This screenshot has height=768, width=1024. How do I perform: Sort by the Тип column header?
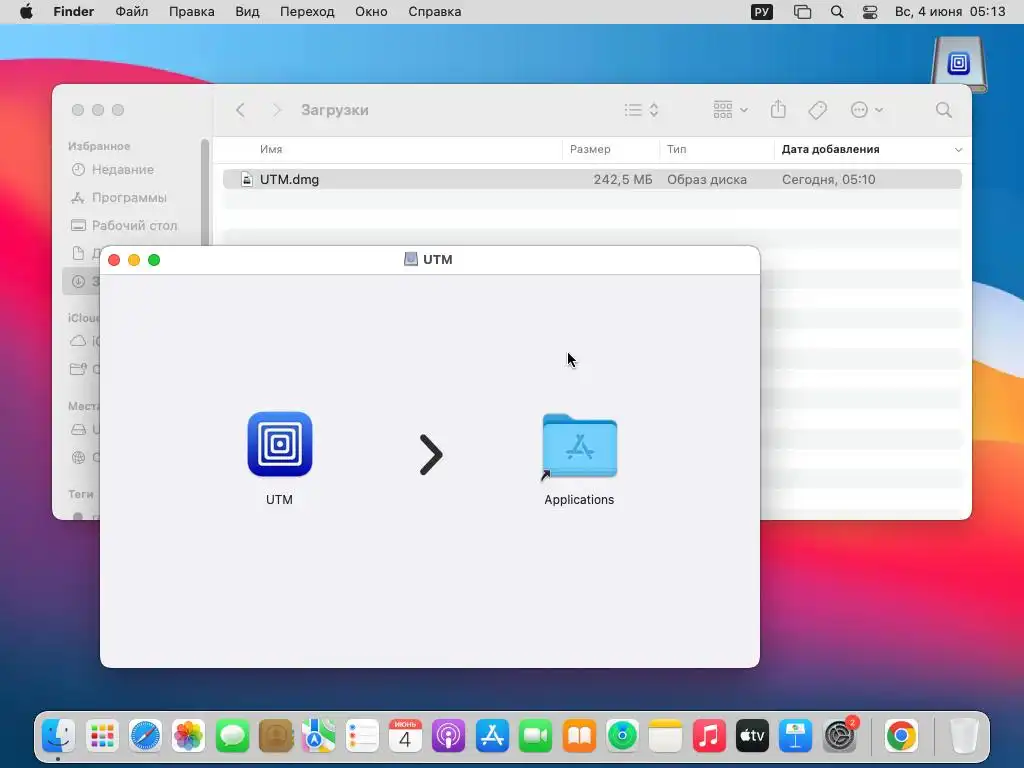click(x=677, y=150)
